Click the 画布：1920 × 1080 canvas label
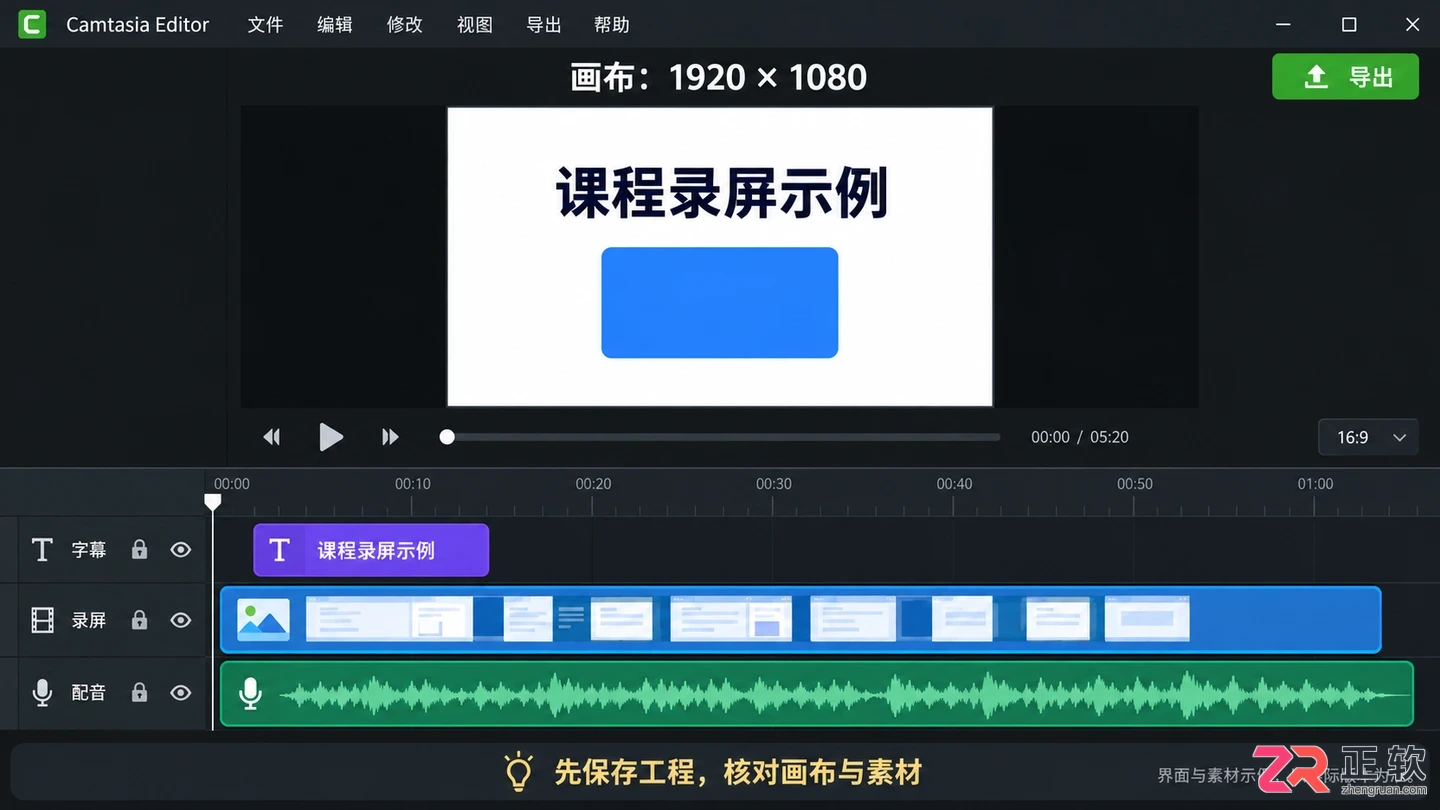 click(718, 77)
